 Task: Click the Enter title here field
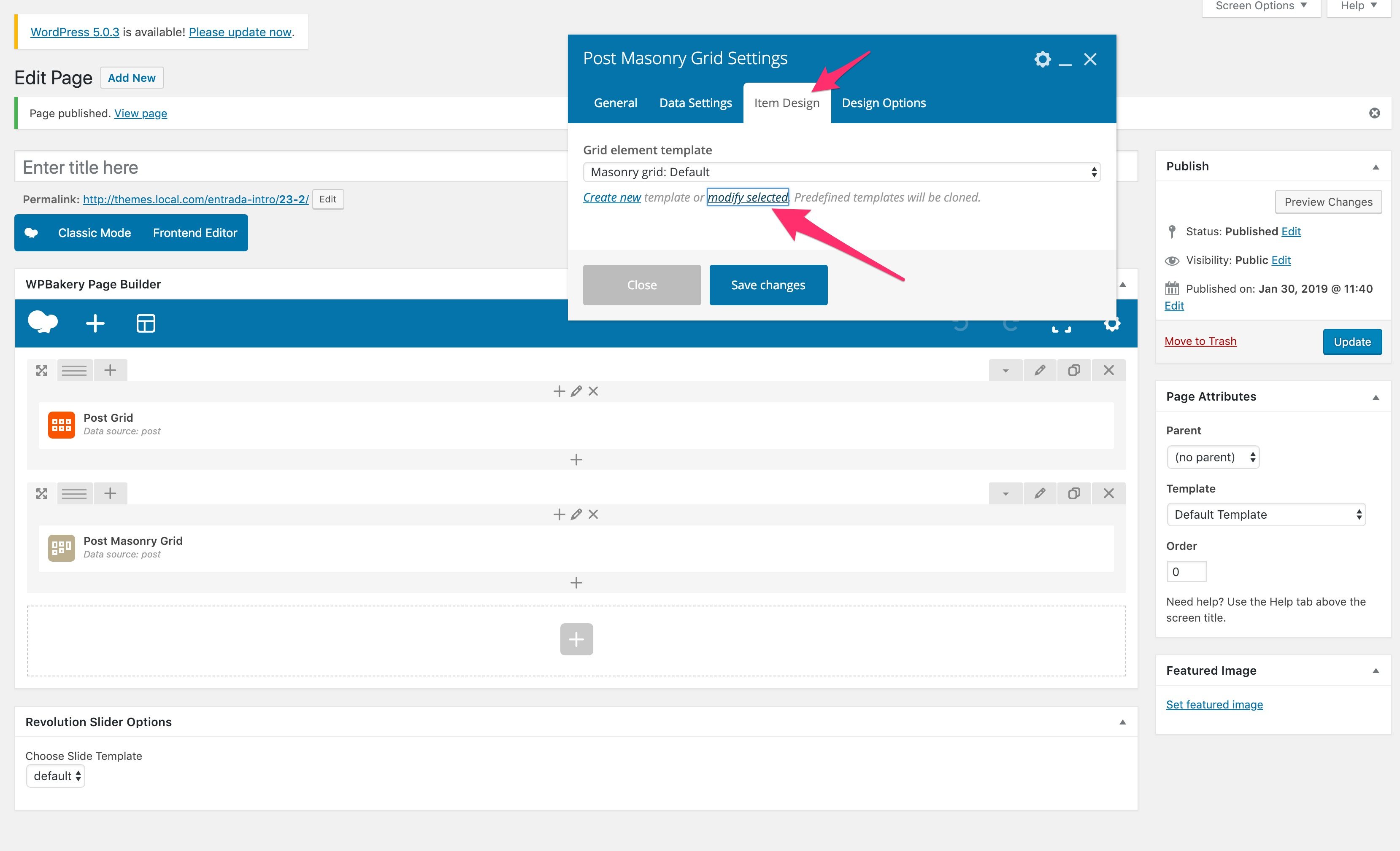[291, 167]
